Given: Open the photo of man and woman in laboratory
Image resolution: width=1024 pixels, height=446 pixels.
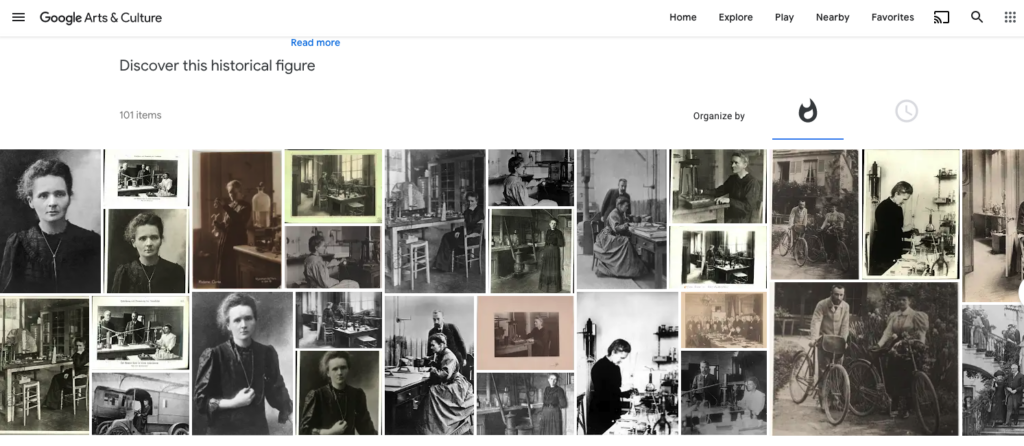Looking at the screenshot, I should pos(724,392).
